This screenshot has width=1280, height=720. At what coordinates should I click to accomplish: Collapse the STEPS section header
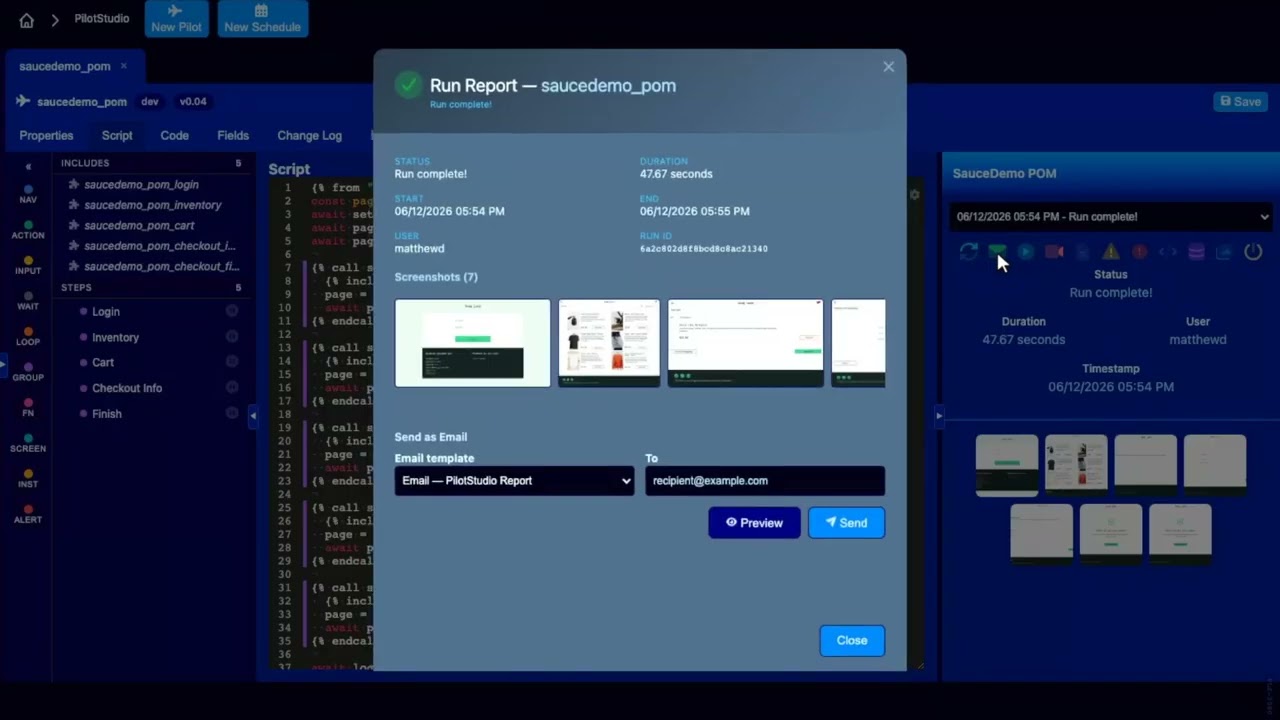point(150,288)
